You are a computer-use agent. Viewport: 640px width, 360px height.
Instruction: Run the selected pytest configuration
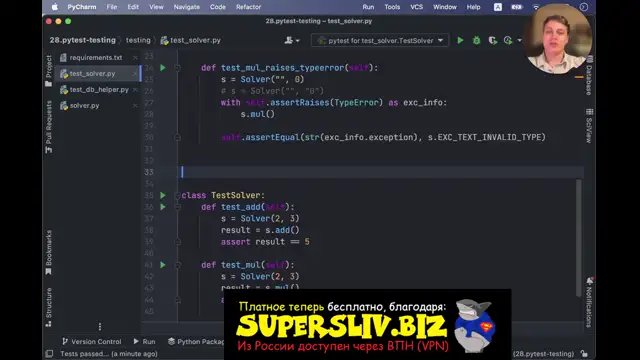[x=460, y=40]
